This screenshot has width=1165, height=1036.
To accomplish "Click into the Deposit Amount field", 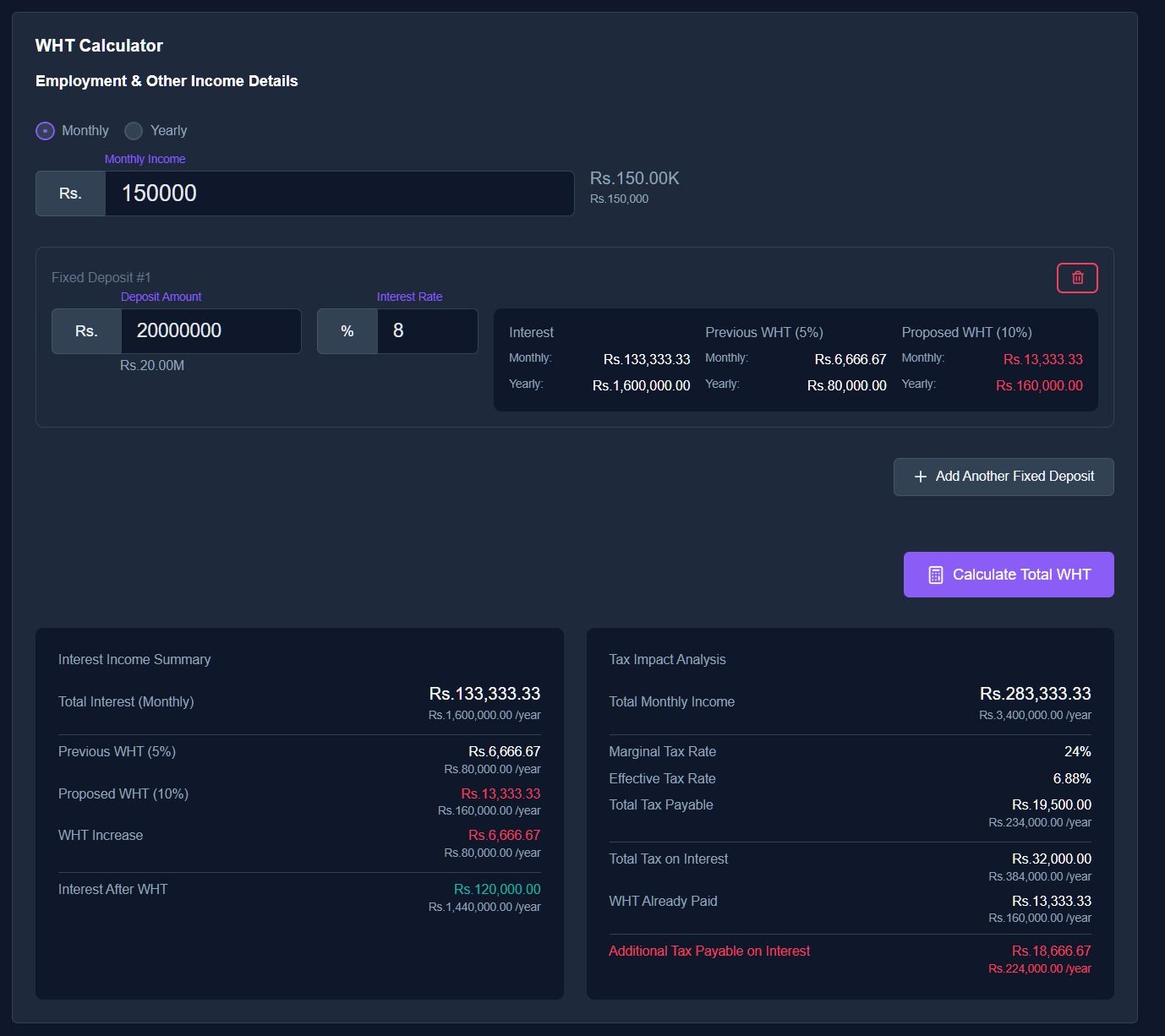I will [211, 331].
